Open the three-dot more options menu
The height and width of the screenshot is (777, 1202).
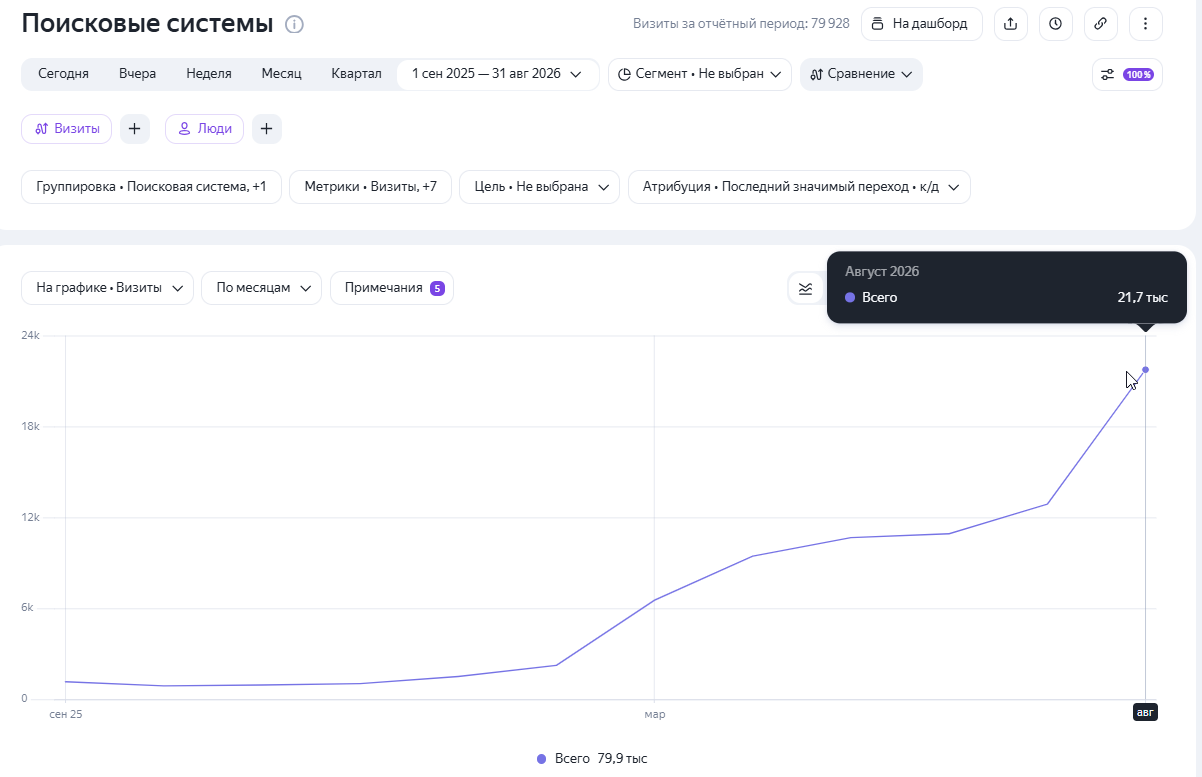(x=1146, y=24)
